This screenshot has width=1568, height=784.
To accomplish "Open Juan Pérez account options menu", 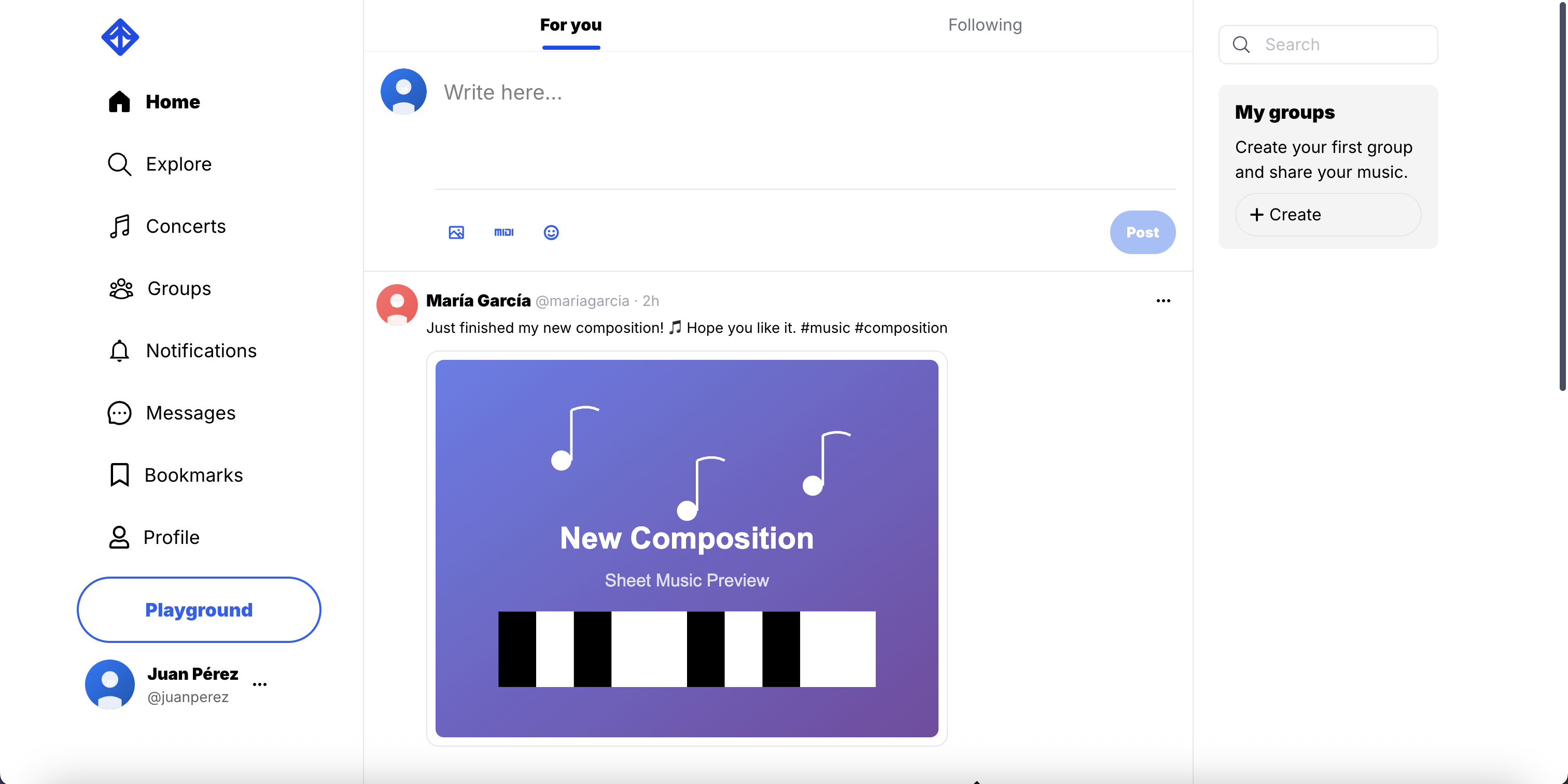I will click(x=260, y=685).
